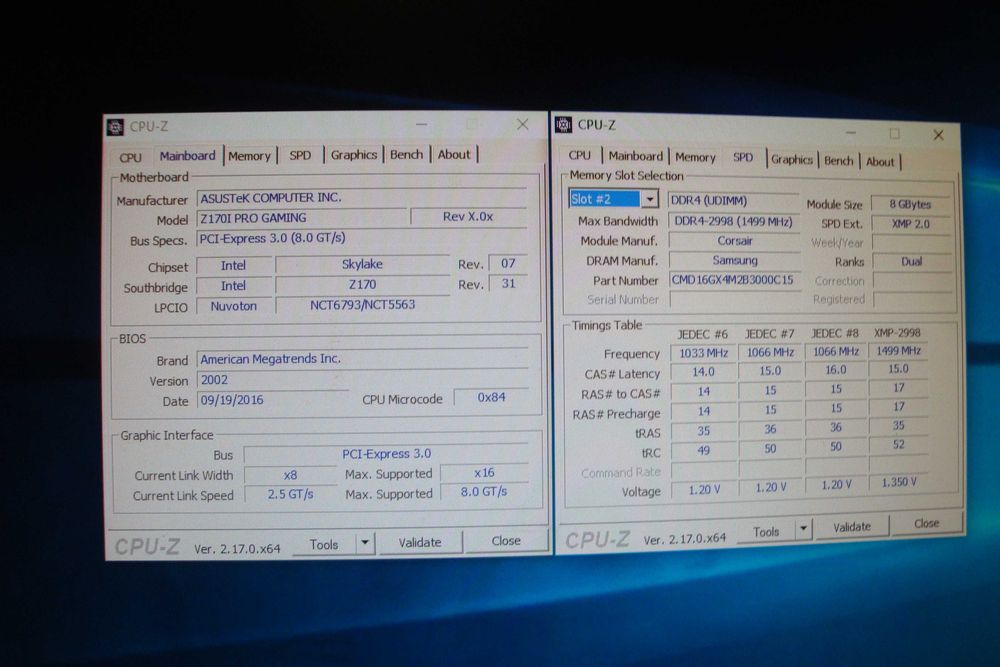The width and height of the screenshot is (1000, 667).
Task: Click the BIOS date 09/19/2016 field
Action: [273, 400]
